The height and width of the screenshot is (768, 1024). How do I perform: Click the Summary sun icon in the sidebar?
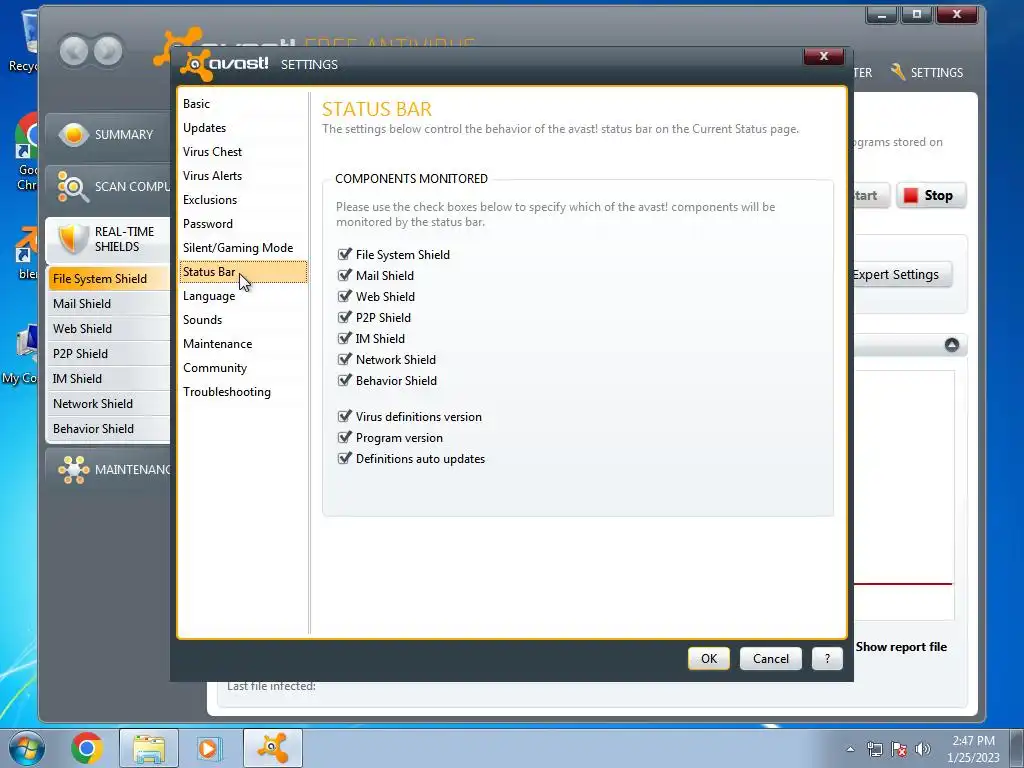(74, 135)
